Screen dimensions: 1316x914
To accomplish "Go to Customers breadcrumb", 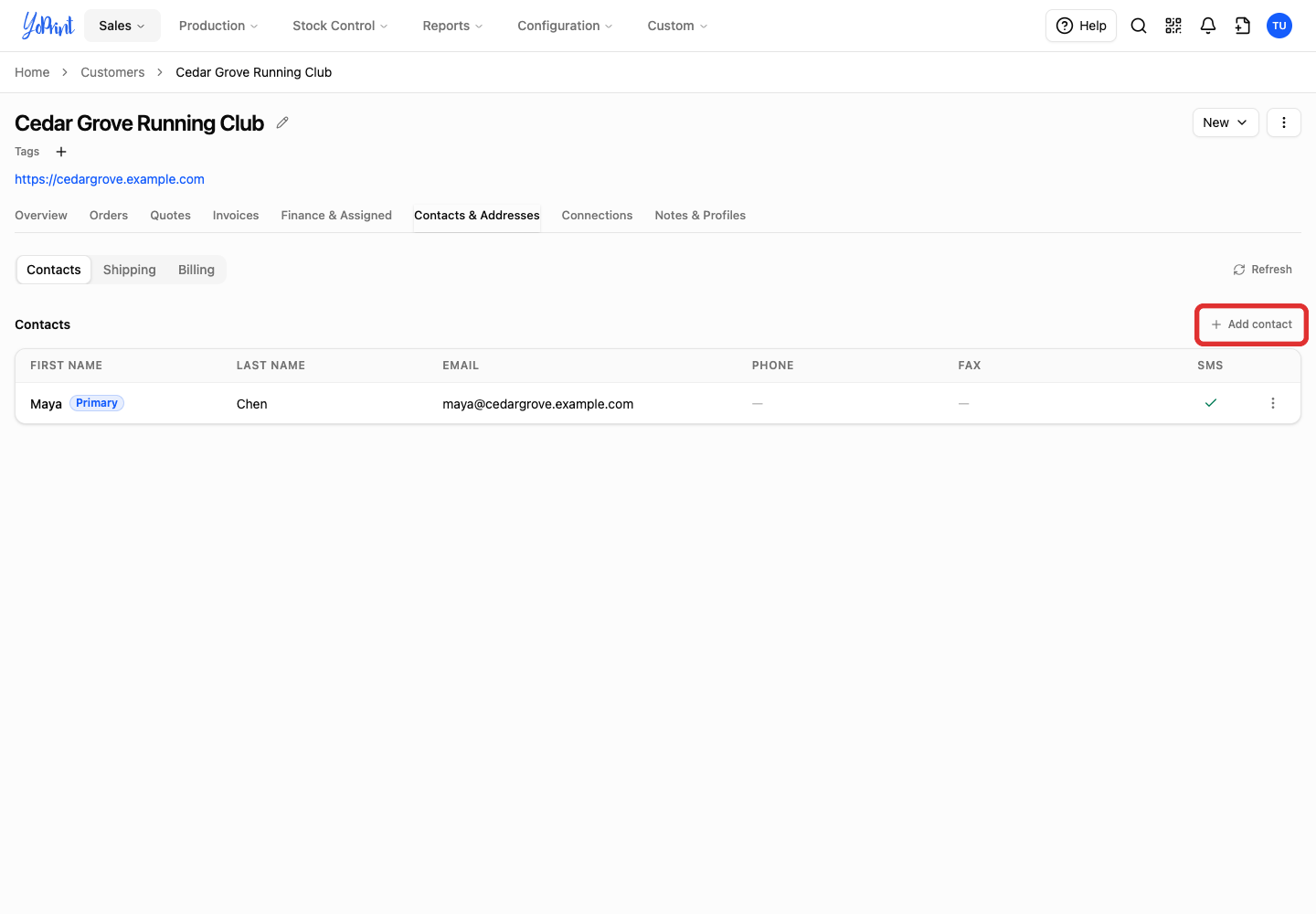I will pos(112,72).
